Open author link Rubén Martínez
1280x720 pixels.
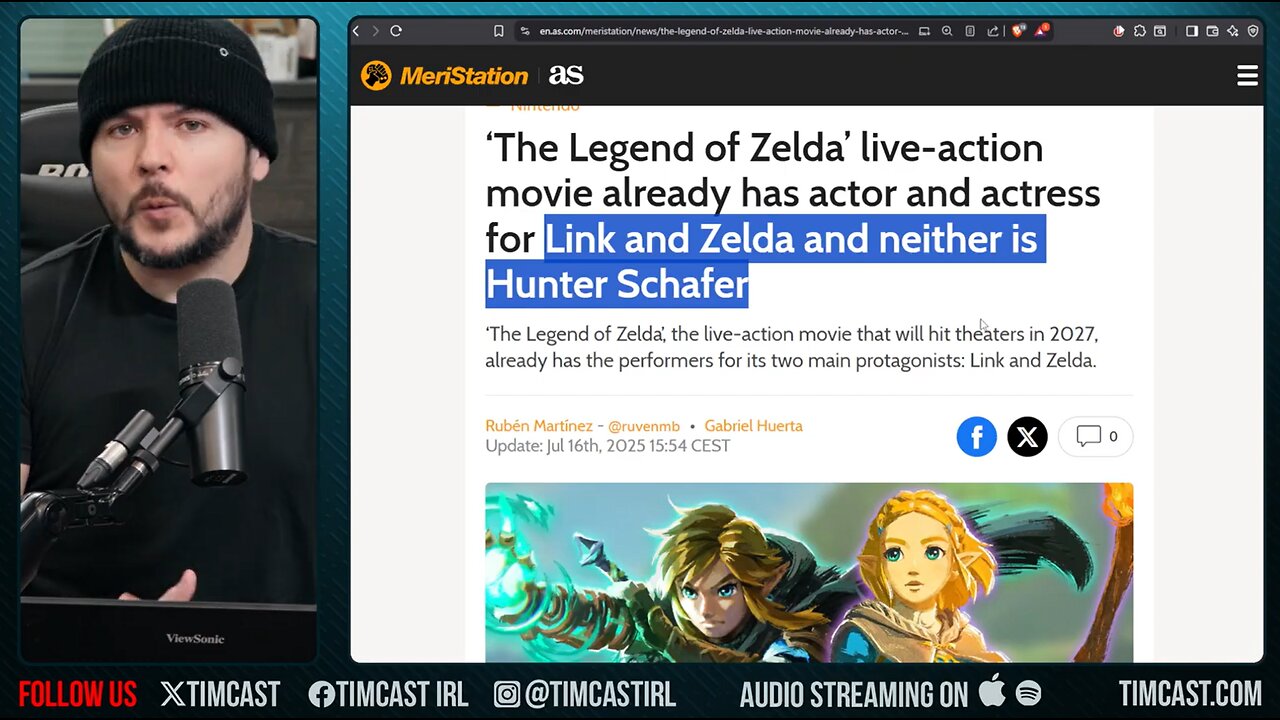pyautogui.click(x=539, y=426)
